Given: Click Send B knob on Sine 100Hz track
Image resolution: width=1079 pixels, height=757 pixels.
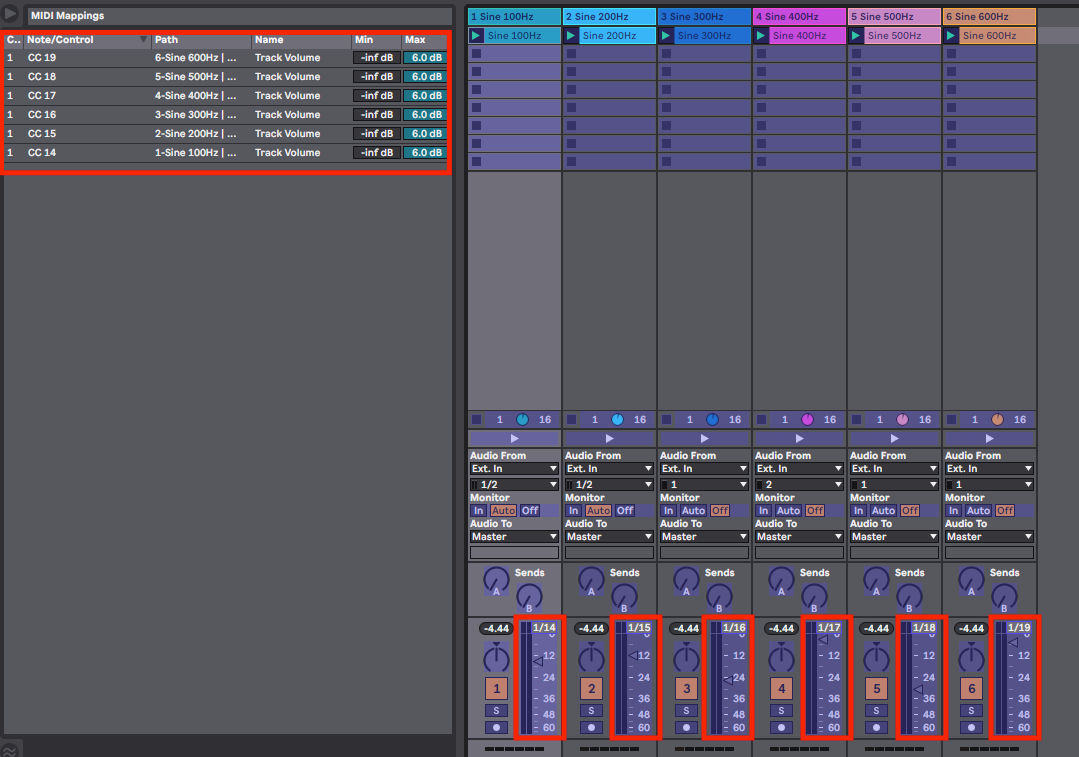Looking at the screenshot, I should 529,597.
